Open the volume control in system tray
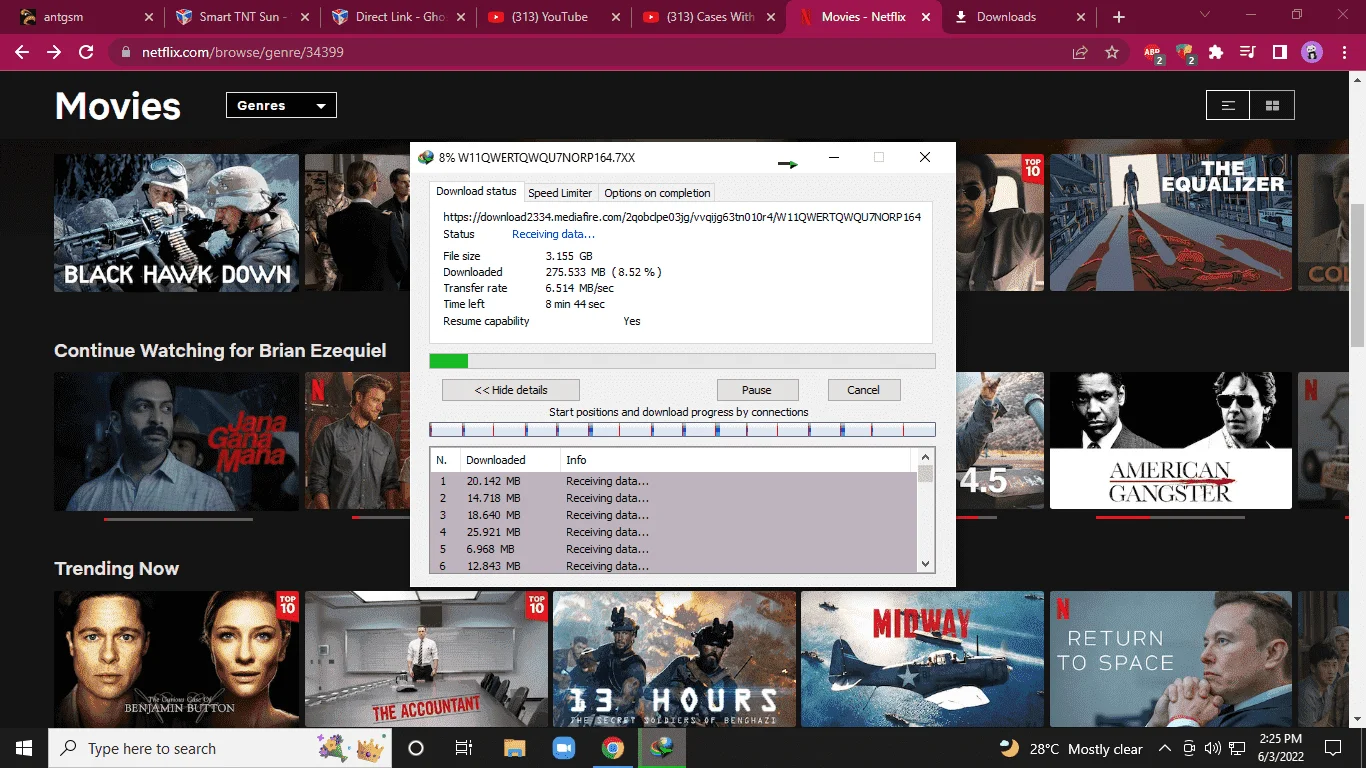1366x768 pixels. pyautogui.click(x=1212, y=748)
